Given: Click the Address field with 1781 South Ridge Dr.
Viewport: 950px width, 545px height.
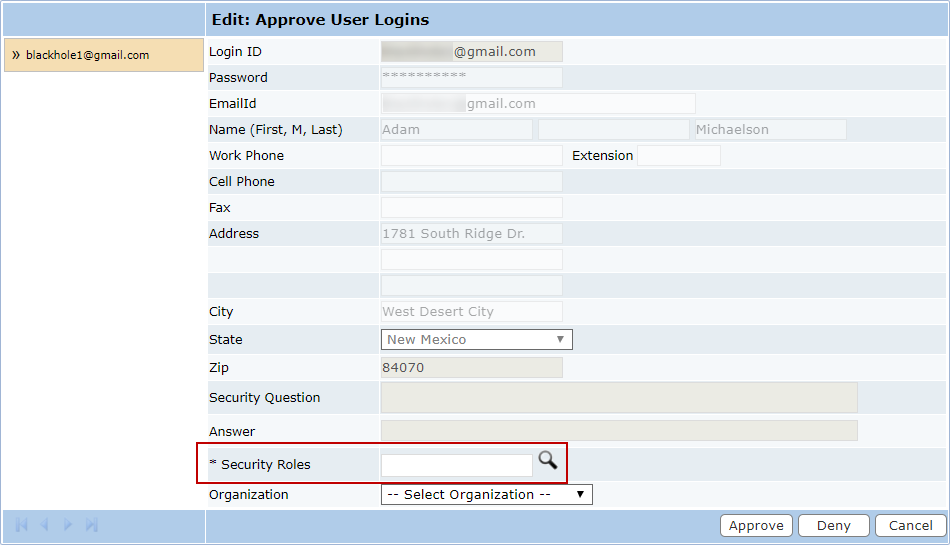Looking at the screenshot, I should [x=471, y=234].
